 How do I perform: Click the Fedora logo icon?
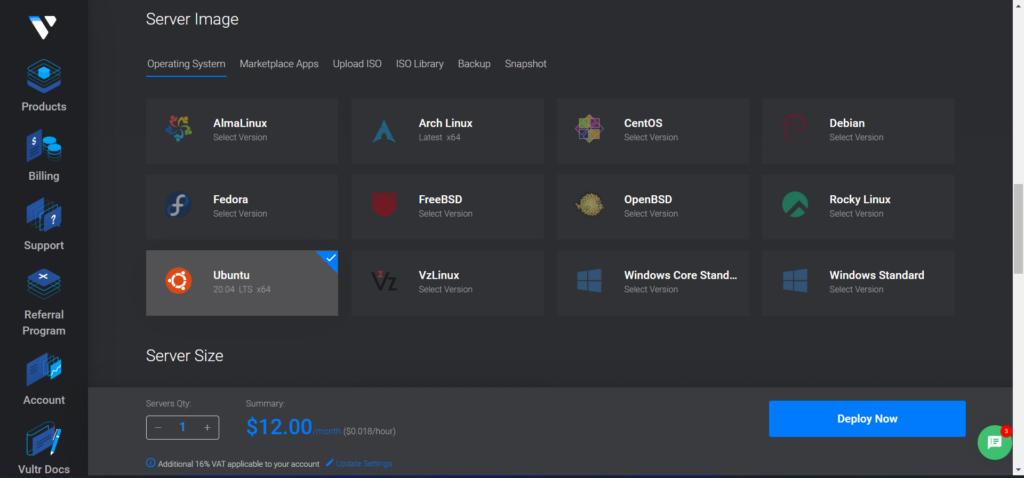pos(178,205)
